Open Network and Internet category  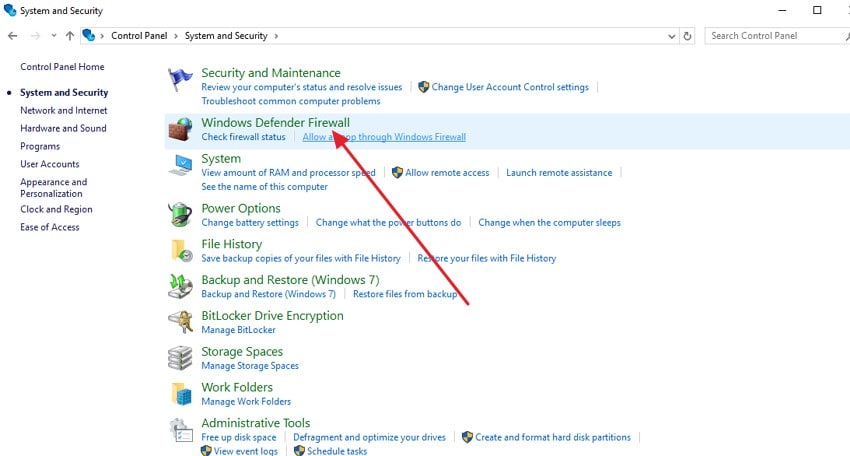tap(64, 111)
